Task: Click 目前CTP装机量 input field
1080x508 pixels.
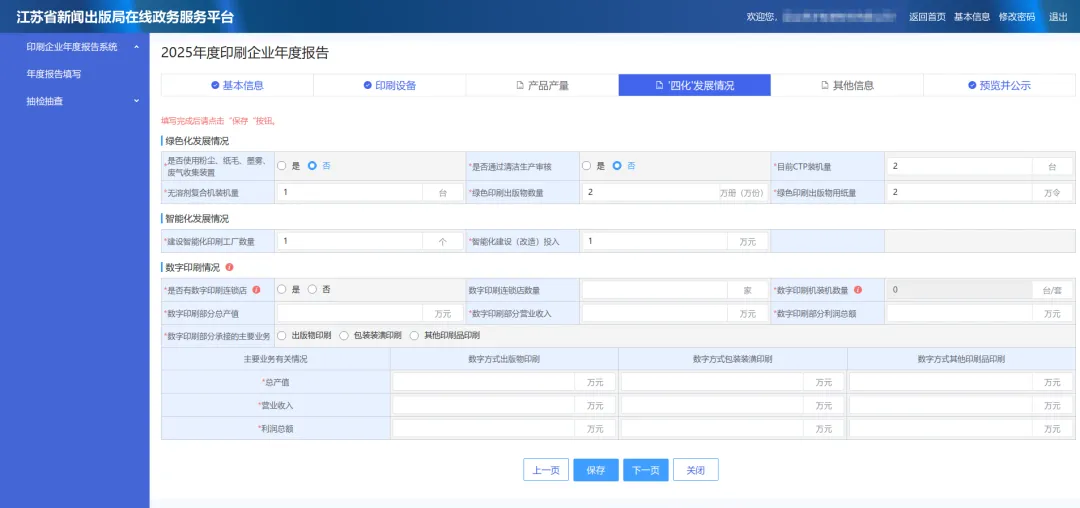Action: (959, 167)
